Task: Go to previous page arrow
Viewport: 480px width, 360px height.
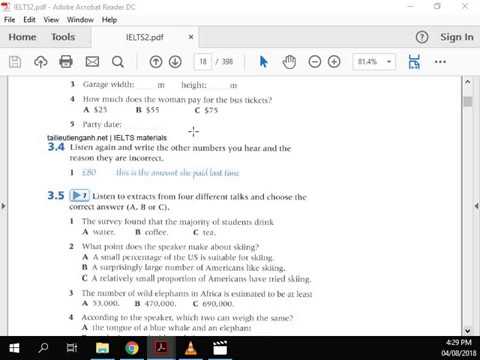Action: [x=156, y=62]
